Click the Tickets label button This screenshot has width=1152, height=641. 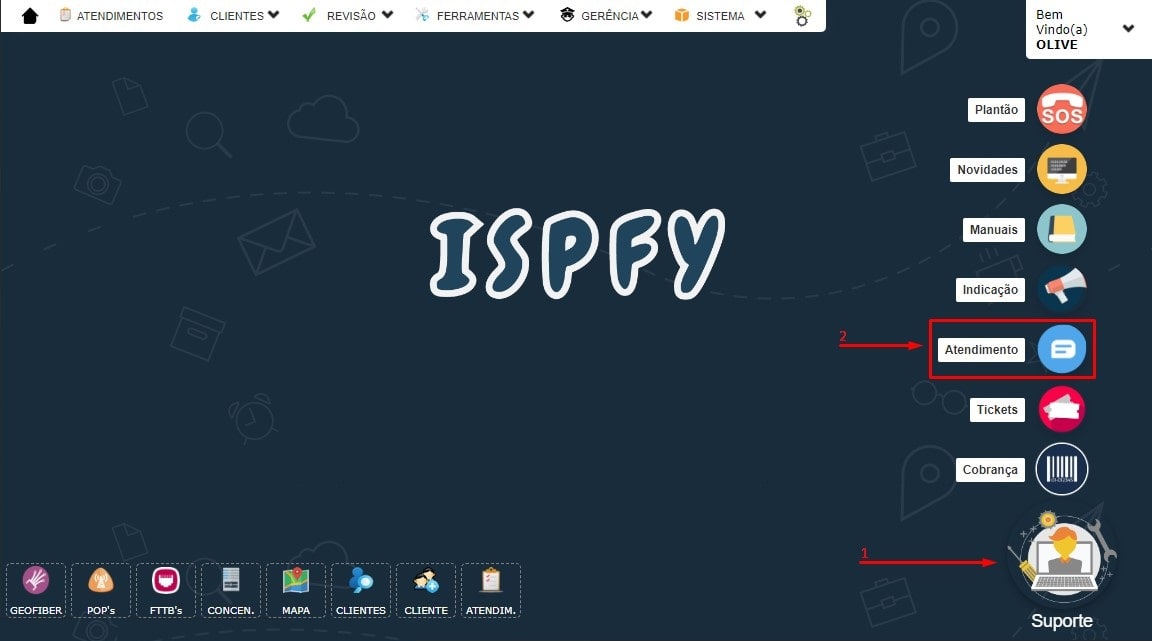[997, 409]
